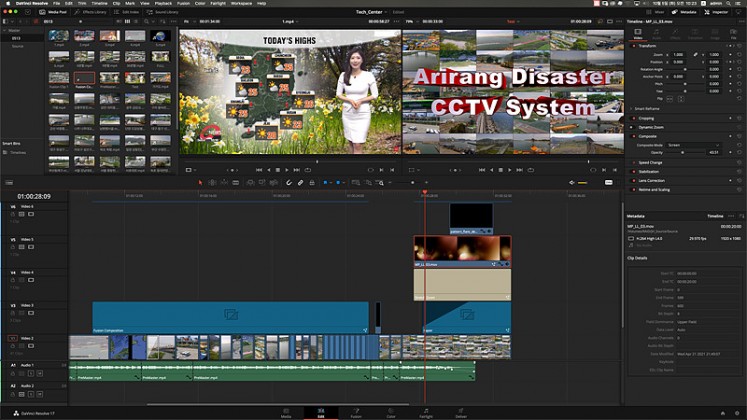Image resolution: width=747 pixels, height=420 pixels.
Task: Click the Flip vertical button
Action: coord(680,99)
